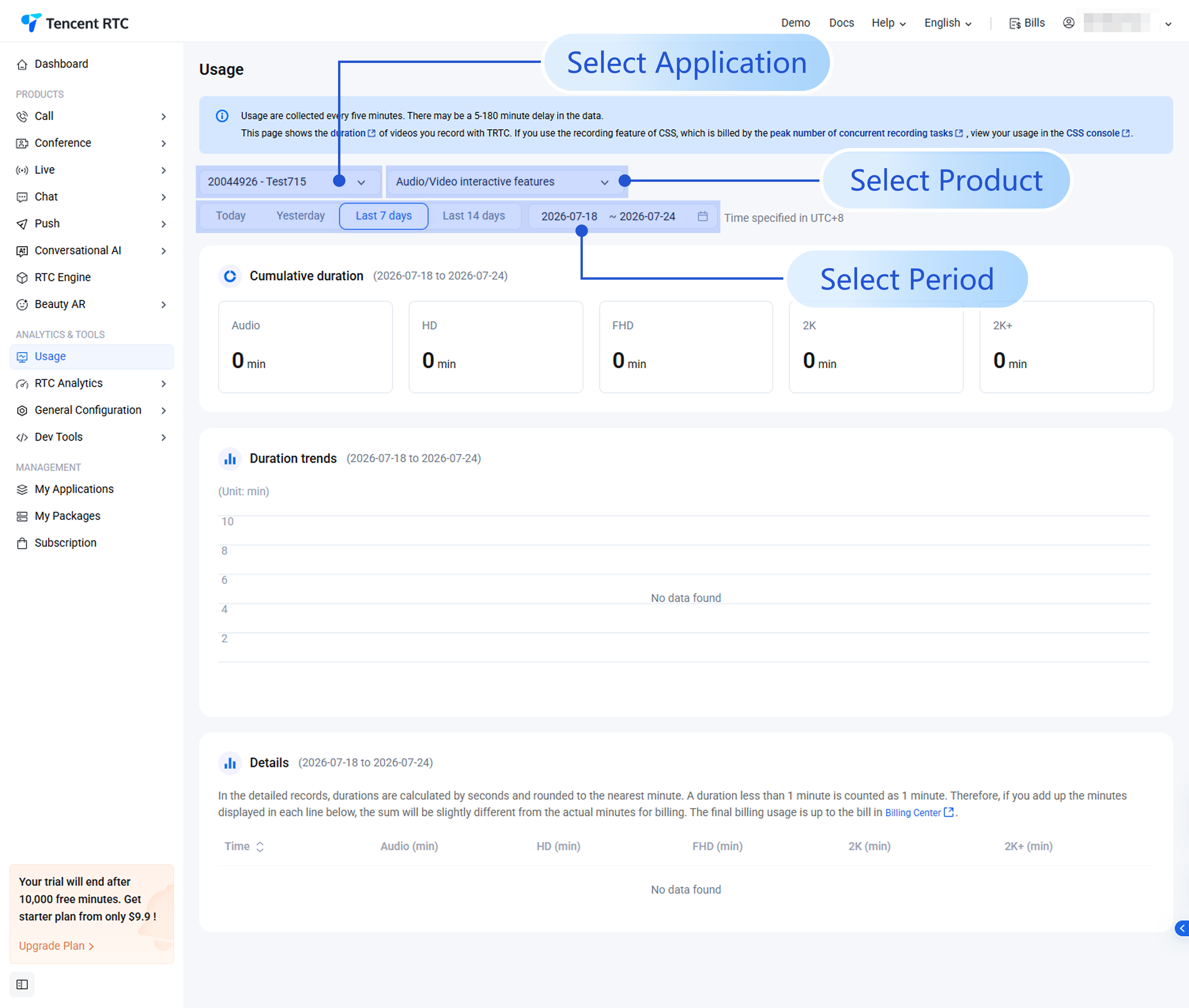The height and width of the screenshot is (1008, 1189).
Task: Open the Help dropdown menu
Action: click(x=888, y=23)
